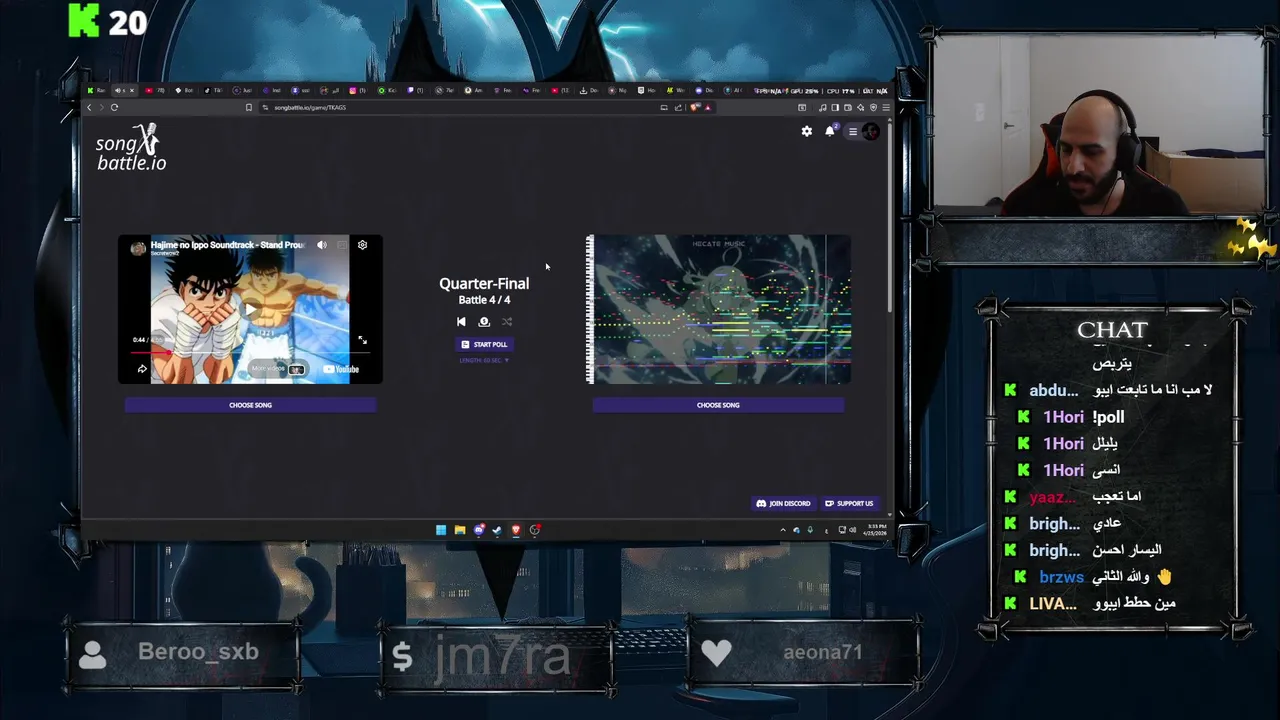Open Discord from taskbar

click(479, 530)
